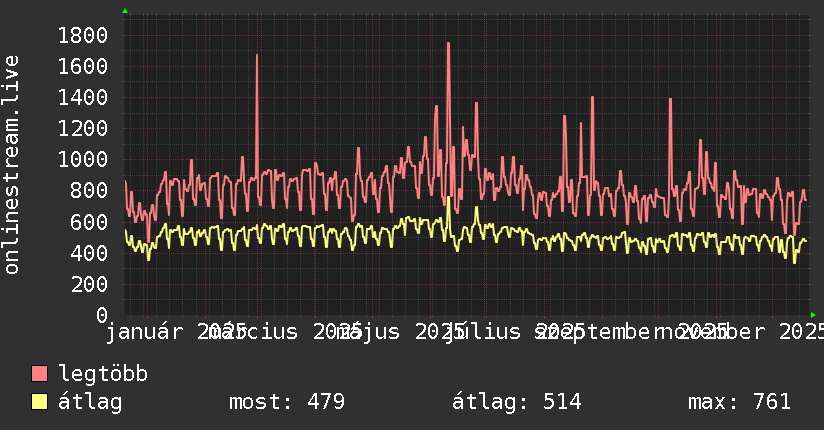Click the 1400 y-axis label

pos(83,98)
